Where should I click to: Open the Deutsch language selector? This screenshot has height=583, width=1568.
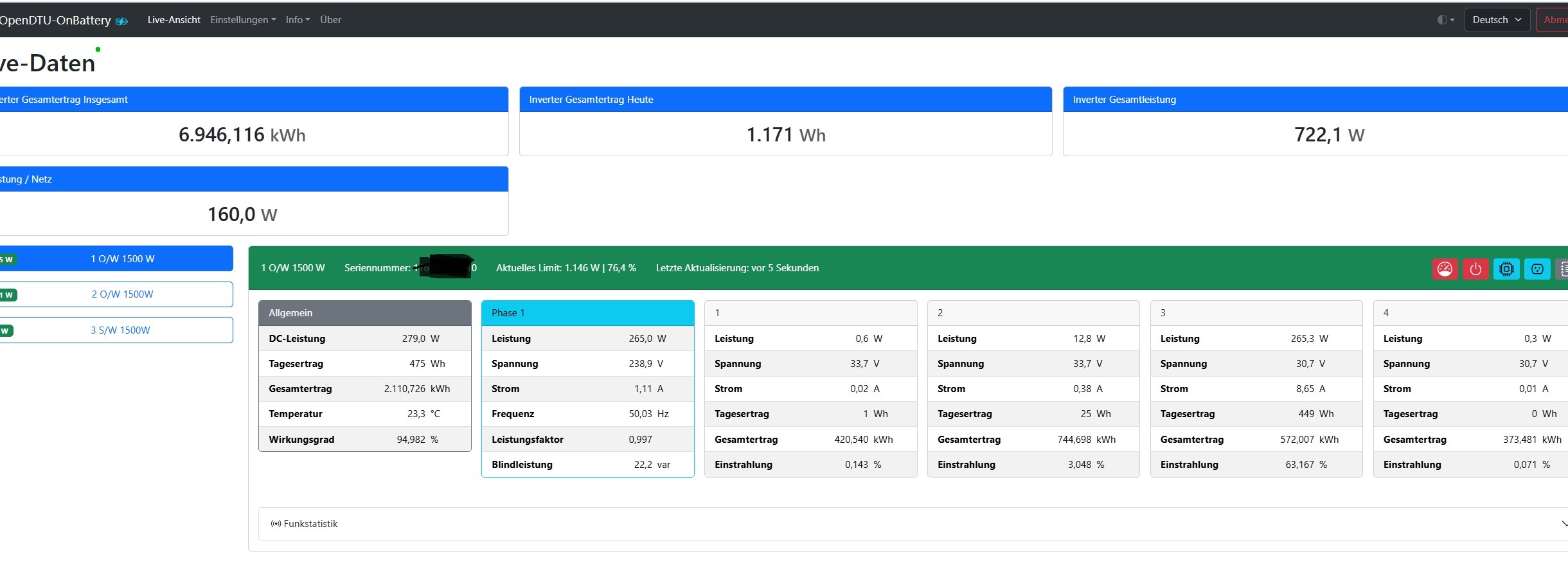coord(1497,20)
